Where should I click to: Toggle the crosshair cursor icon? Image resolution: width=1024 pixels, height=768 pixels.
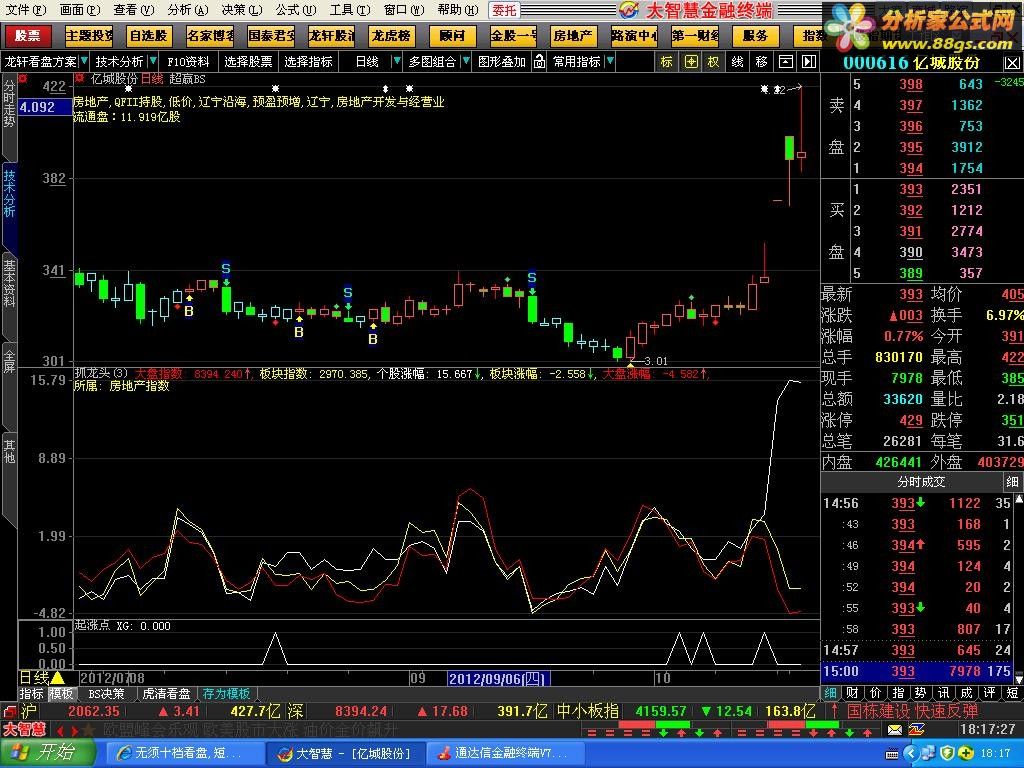click(x=691, y=61)
